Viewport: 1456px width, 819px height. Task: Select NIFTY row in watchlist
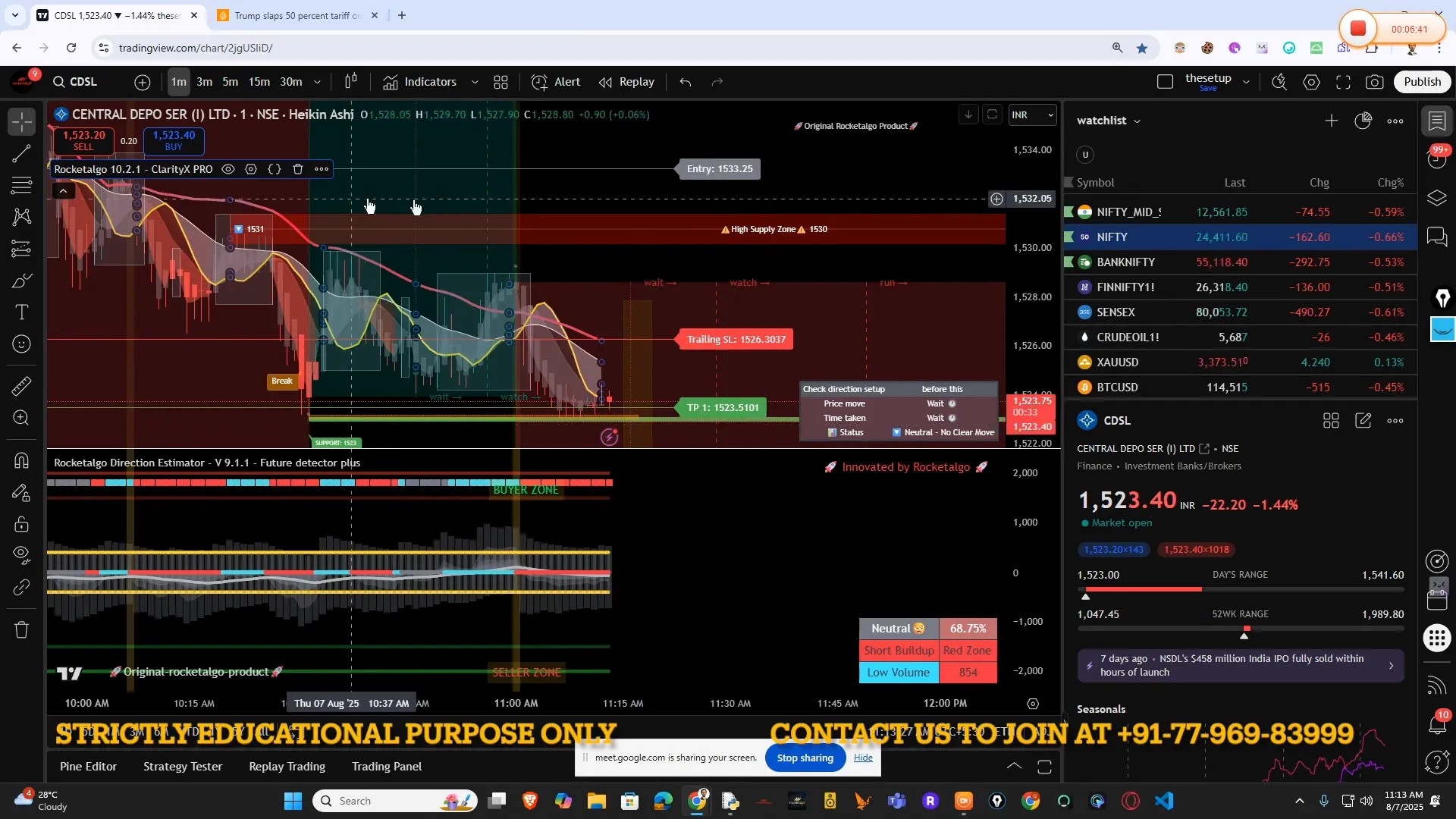[1241, 237]
